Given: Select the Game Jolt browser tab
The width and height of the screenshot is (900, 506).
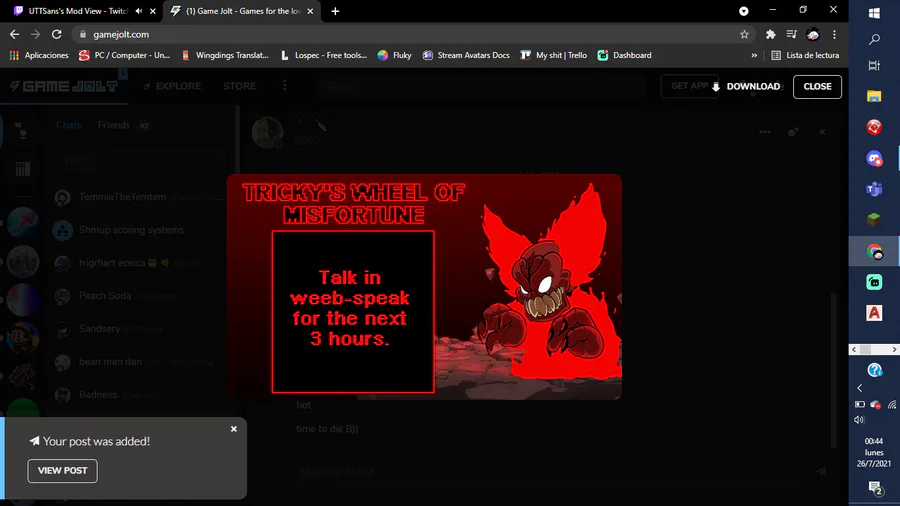Looking at the screenshot, I should pos(243,11).
